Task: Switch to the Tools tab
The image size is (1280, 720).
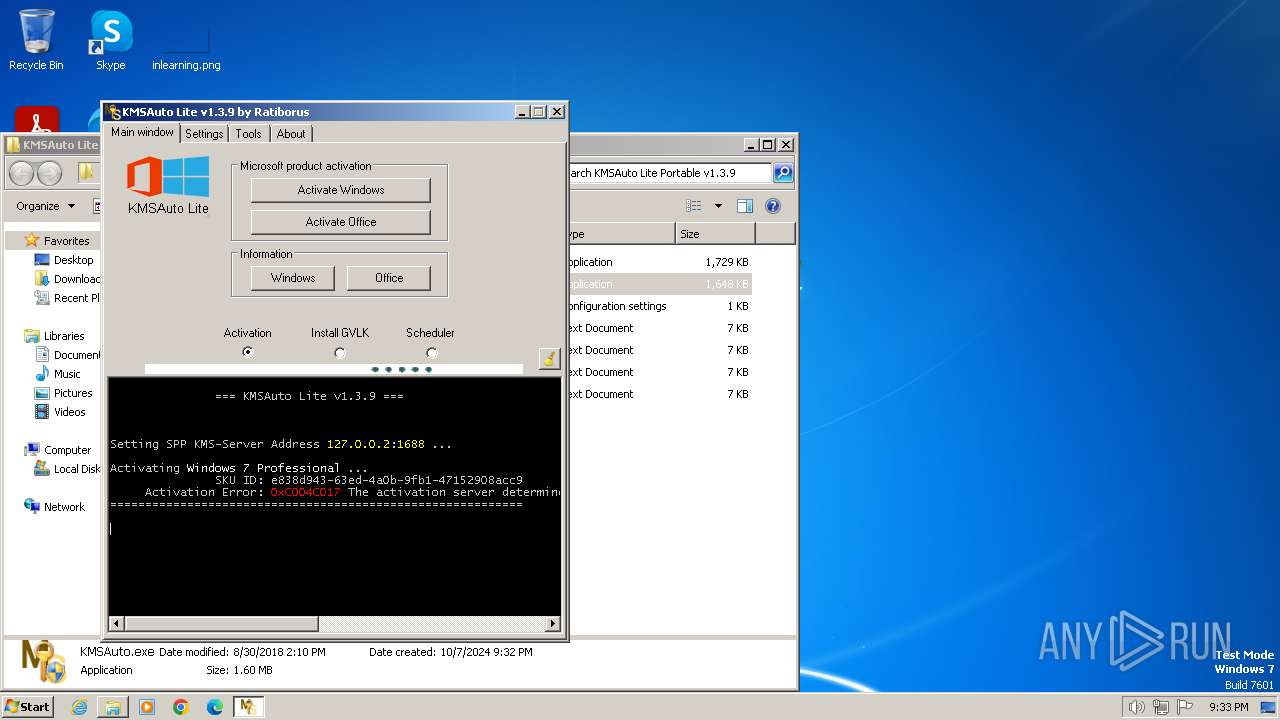Action: [248, 134]
